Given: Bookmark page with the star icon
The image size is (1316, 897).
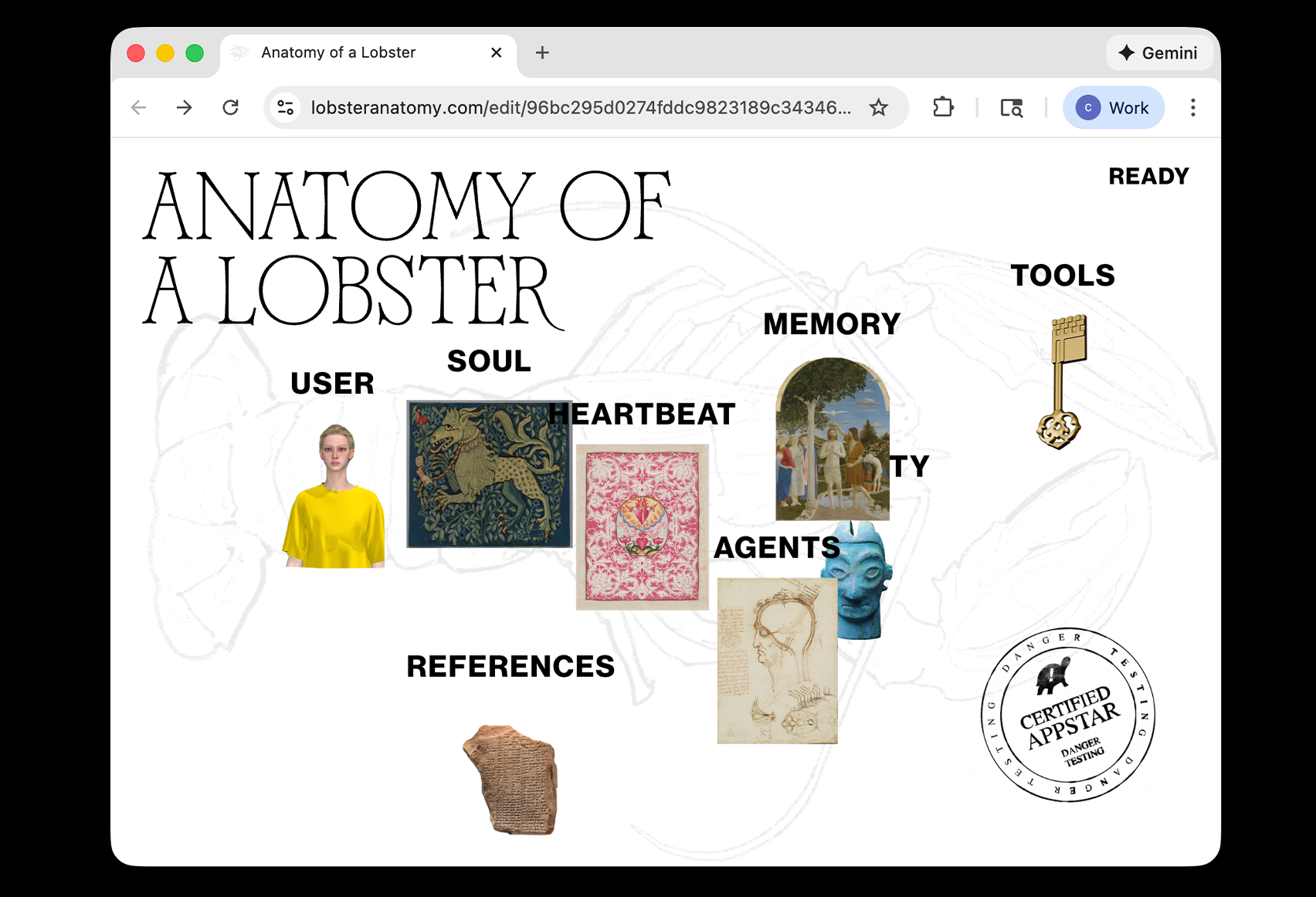Looking at the screenshot, I should coord(878,107).
